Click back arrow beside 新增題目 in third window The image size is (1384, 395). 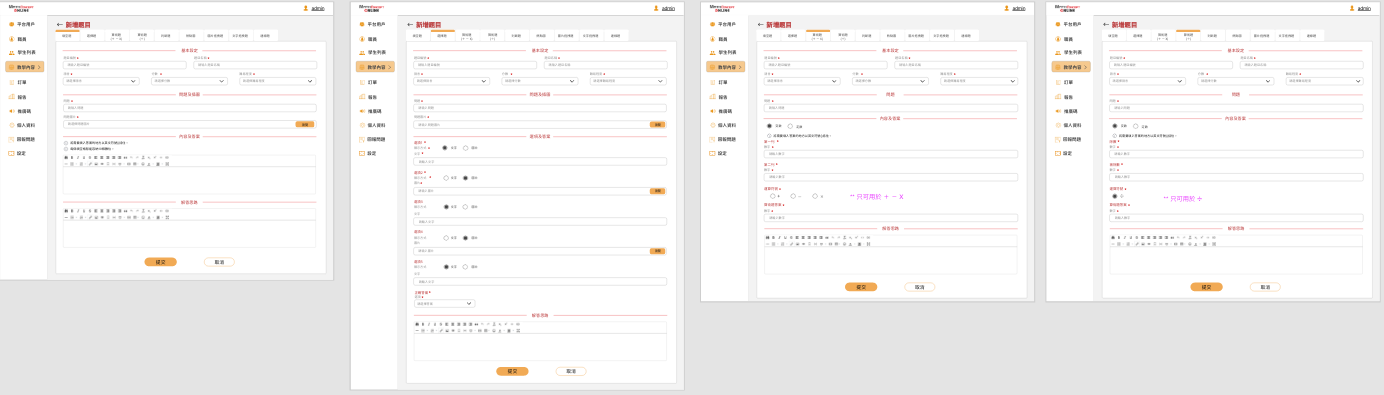tap(761, 24)
